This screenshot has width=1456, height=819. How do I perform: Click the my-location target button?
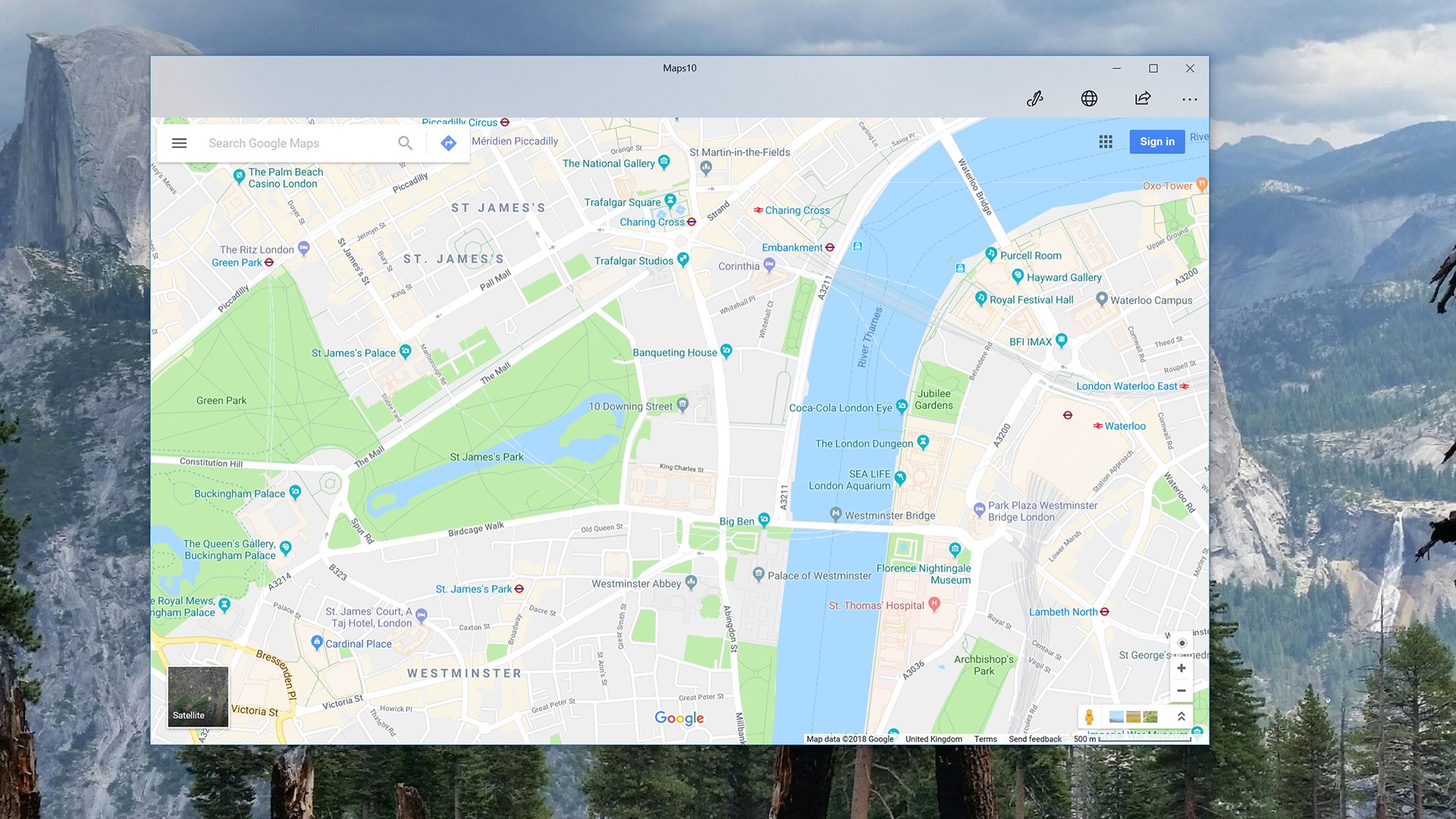coord(1181,642)
